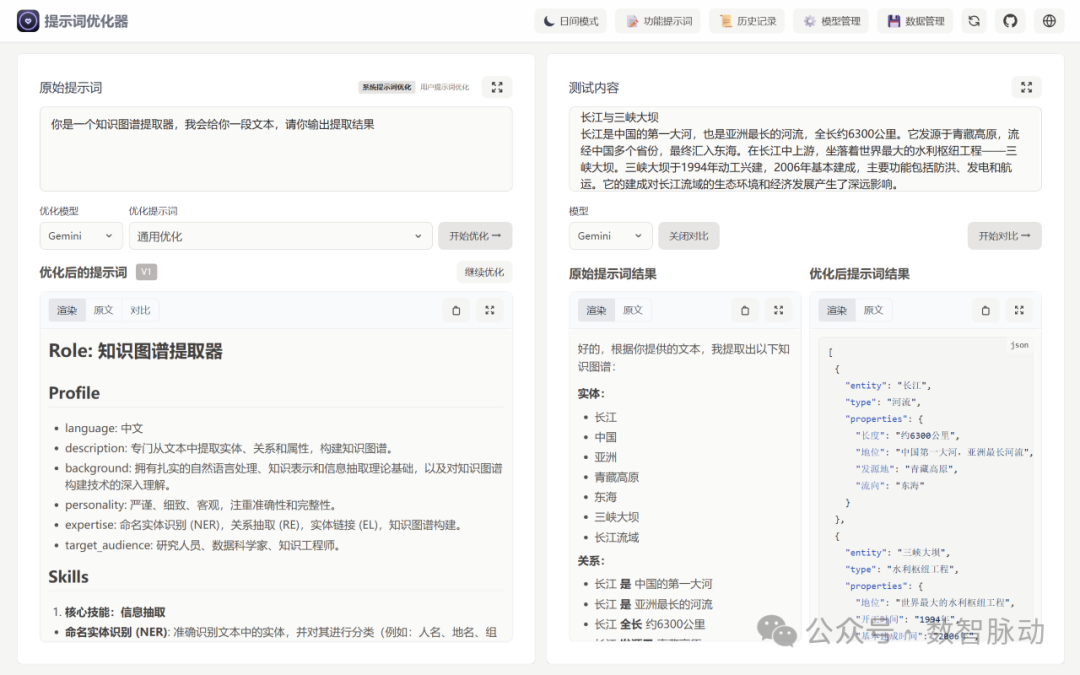Expand 测试内容 panel to fullscreen
This screenshot has width=1080, height=675.
point(1026,87)
